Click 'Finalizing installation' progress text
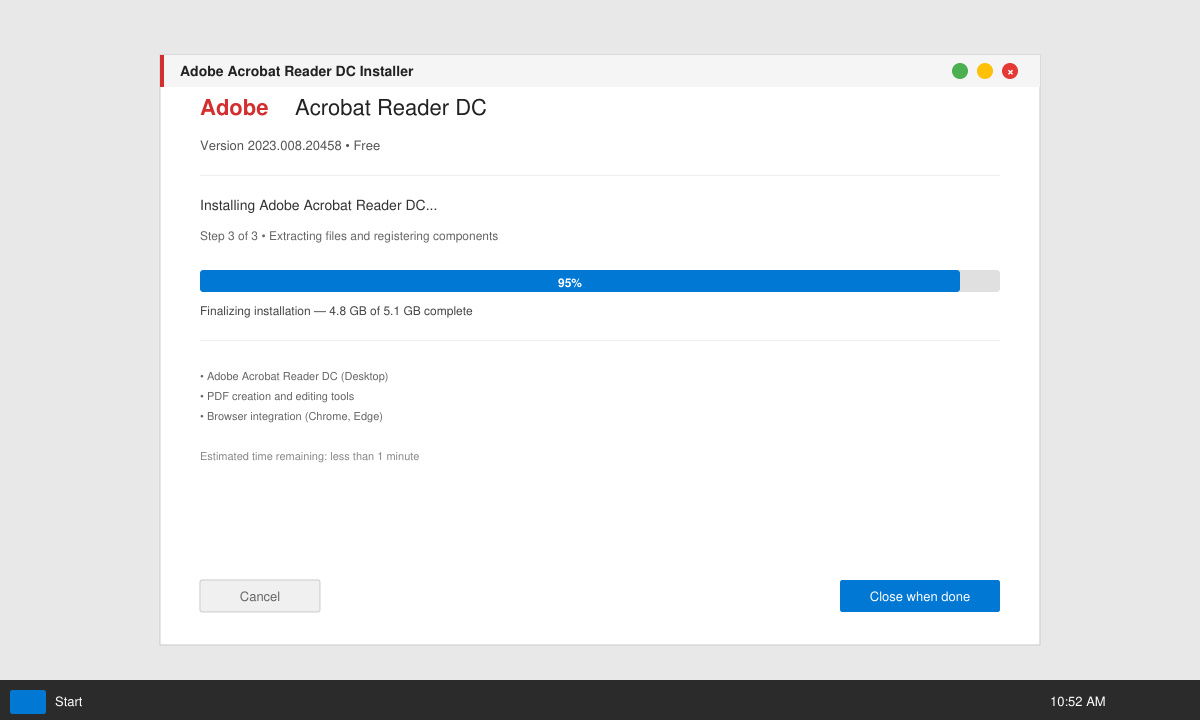 (336, 311)
